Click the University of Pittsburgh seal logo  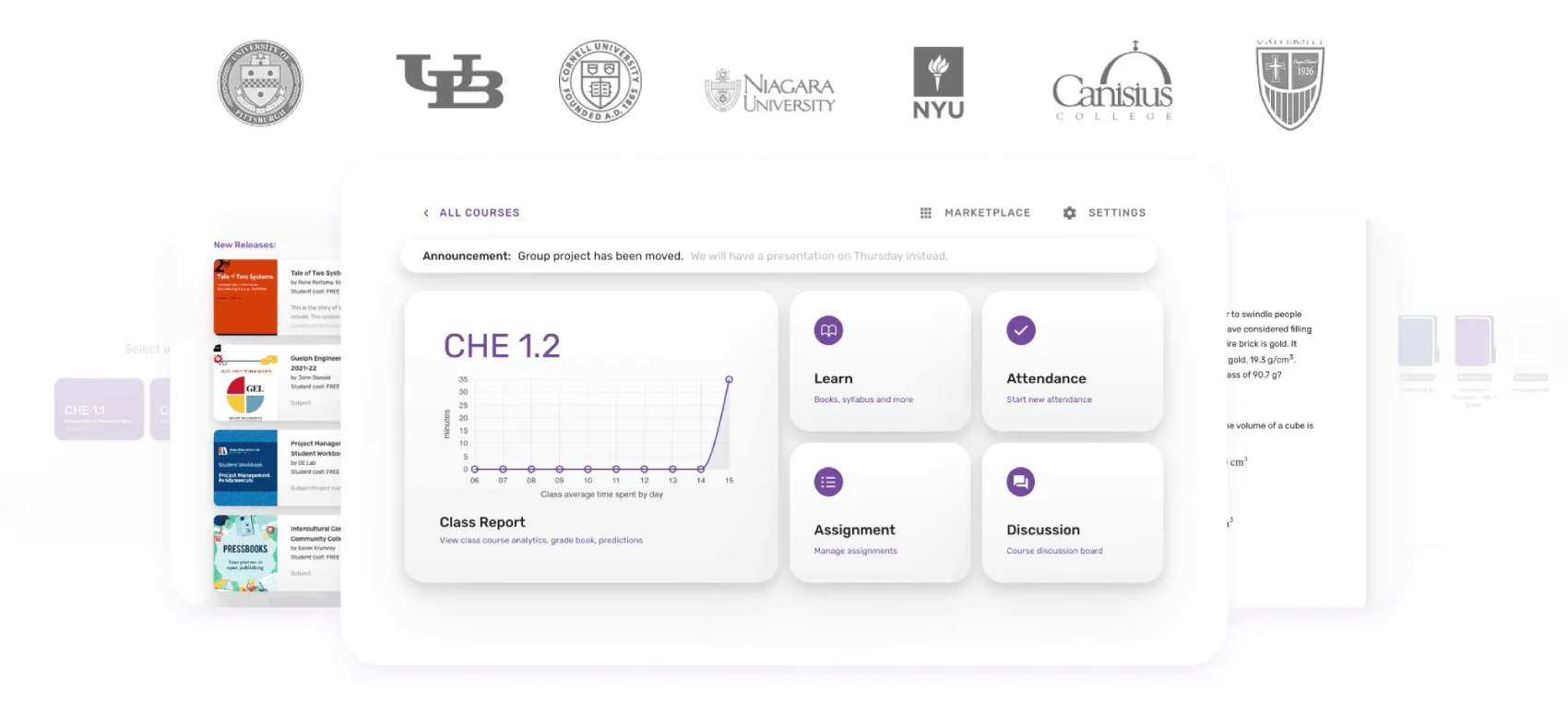tap(260, 83)
